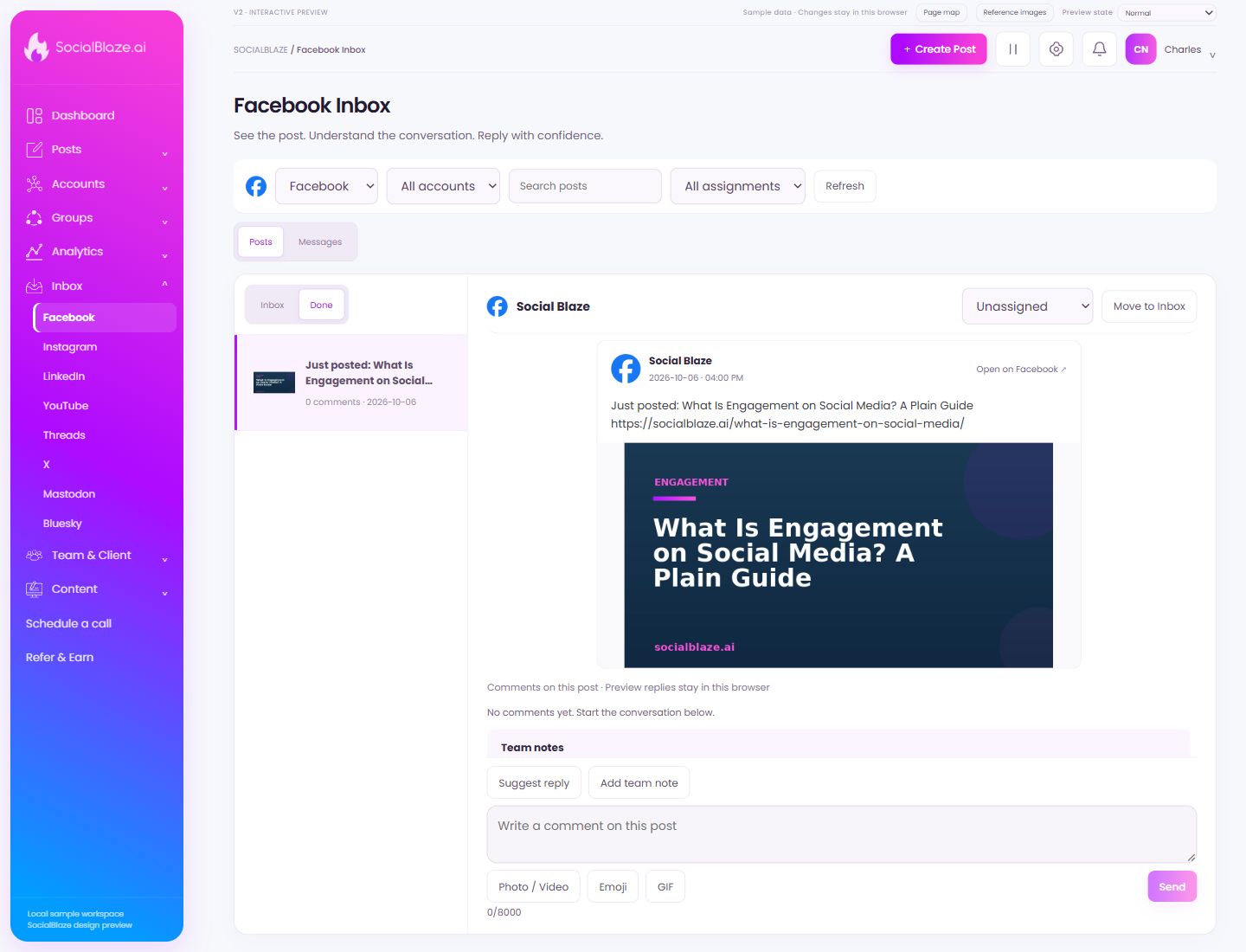Select the Inbox tab in post list
The width and height of the screenshot is (1246, 952).
(x=273, y=306)
